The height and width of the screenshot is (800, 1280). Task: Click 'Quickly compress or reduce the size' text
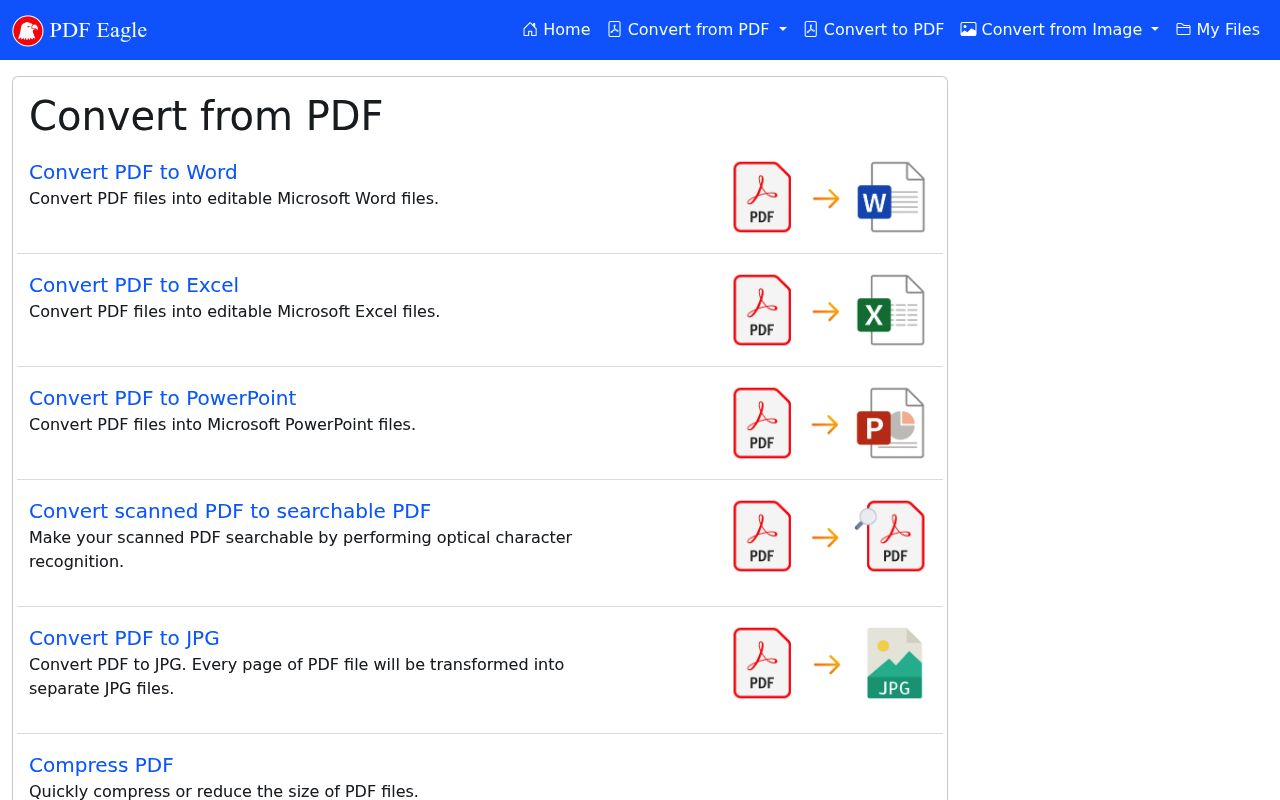pyautogui.click(x=224, y=791)
